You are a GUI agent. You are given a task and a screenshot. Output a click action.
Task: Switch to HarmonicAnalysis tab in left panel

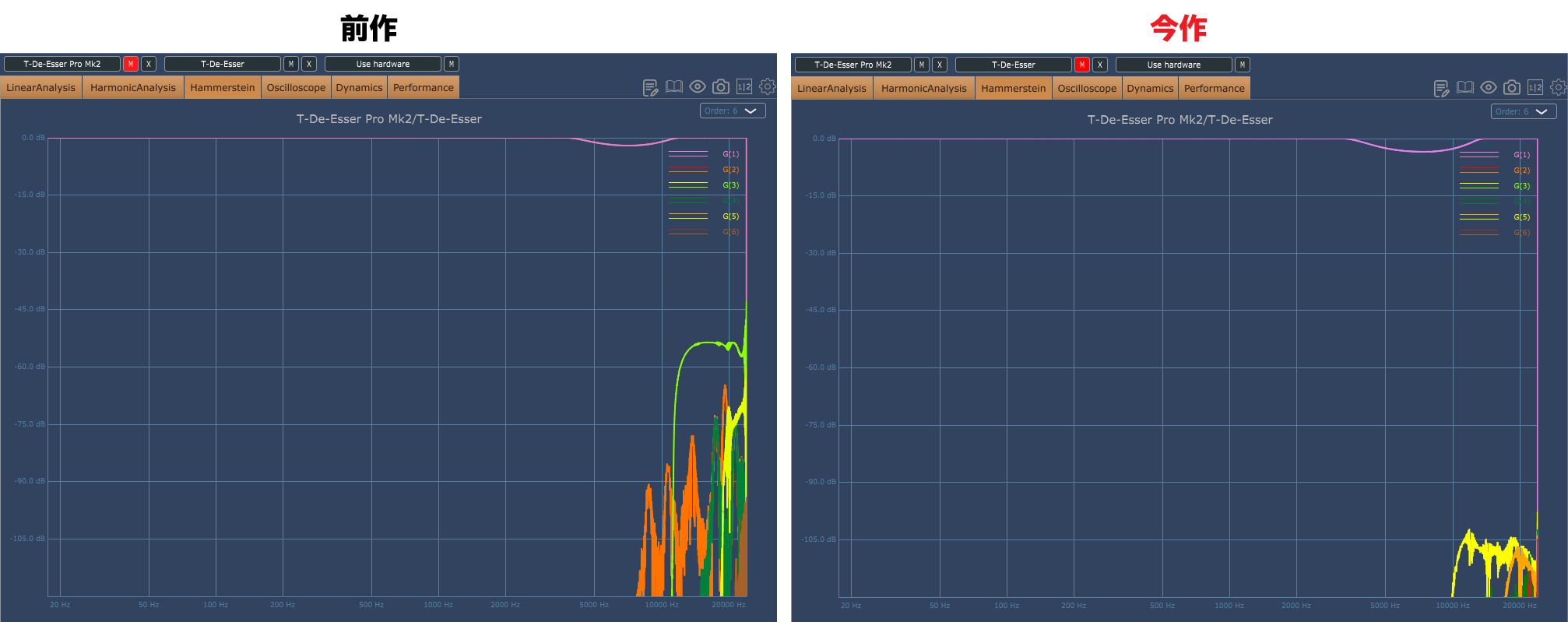[x=133, y=87]
